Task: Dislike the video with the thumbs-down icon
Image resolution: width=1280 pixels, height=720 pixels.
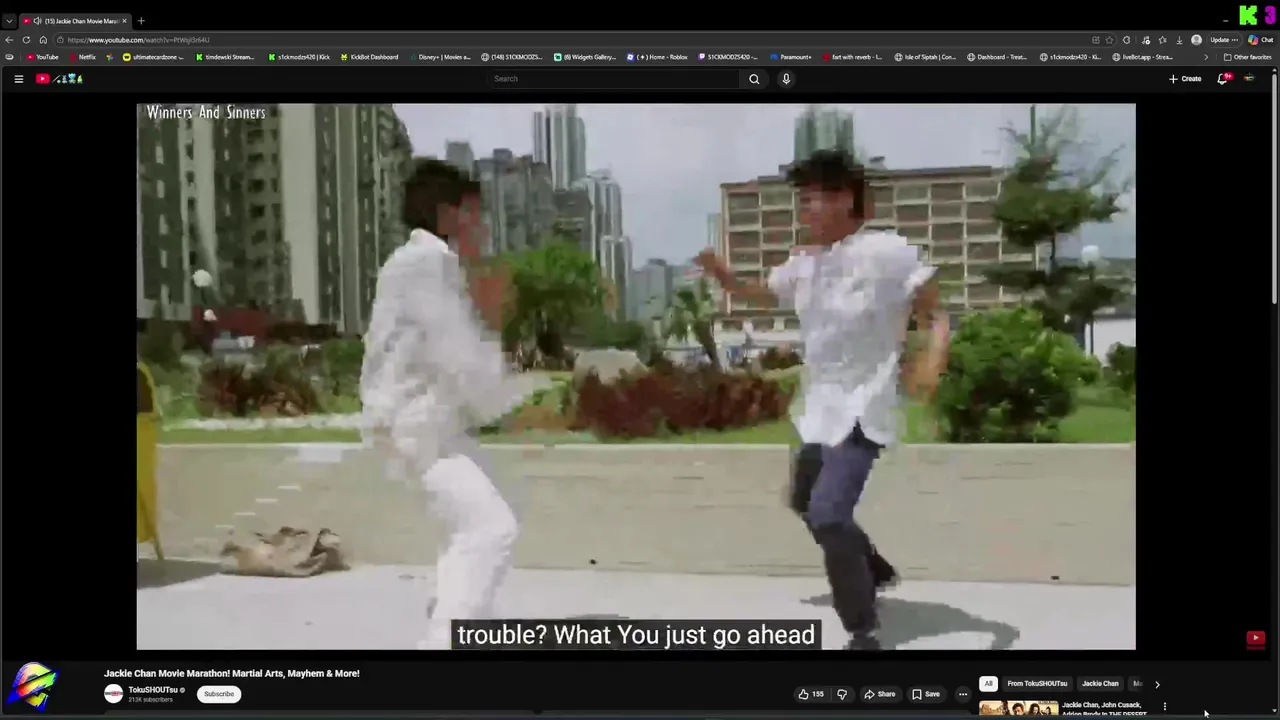Action: point(842,694)
